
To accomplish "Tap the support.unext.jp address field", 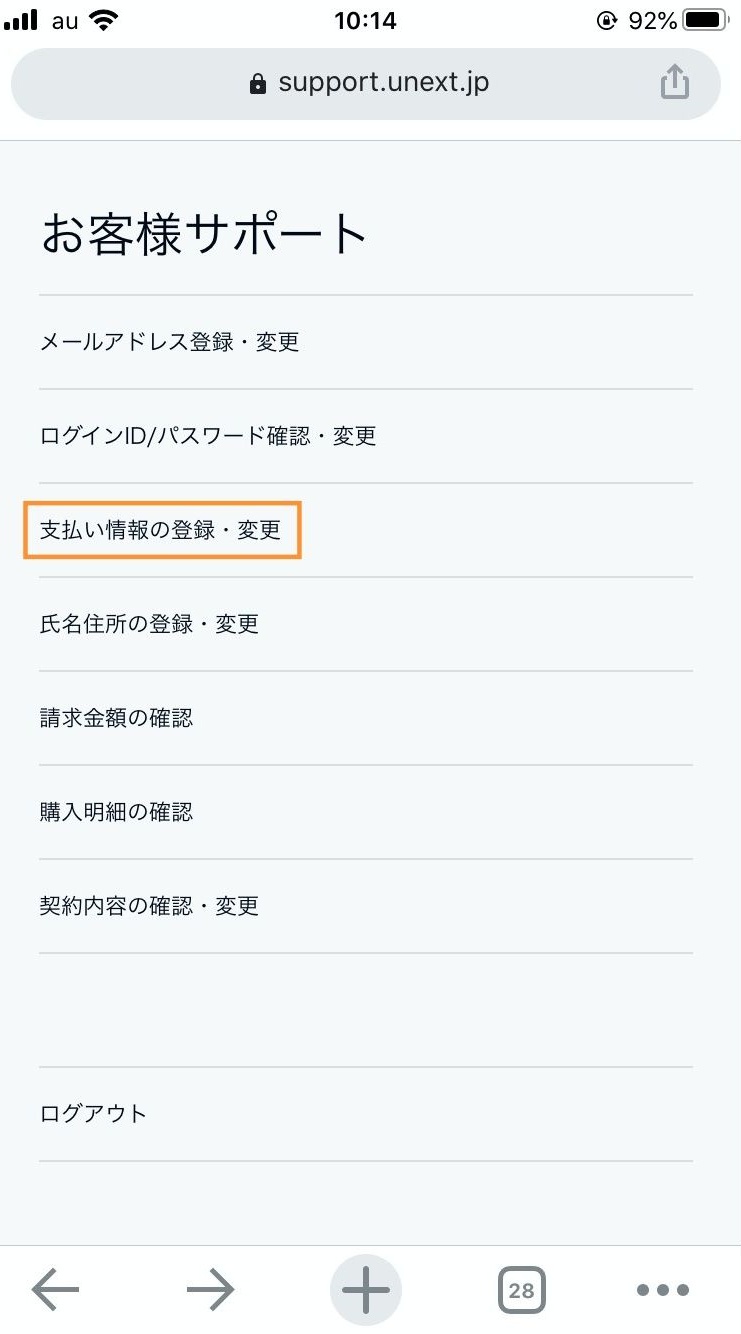I will coord(366,83).
